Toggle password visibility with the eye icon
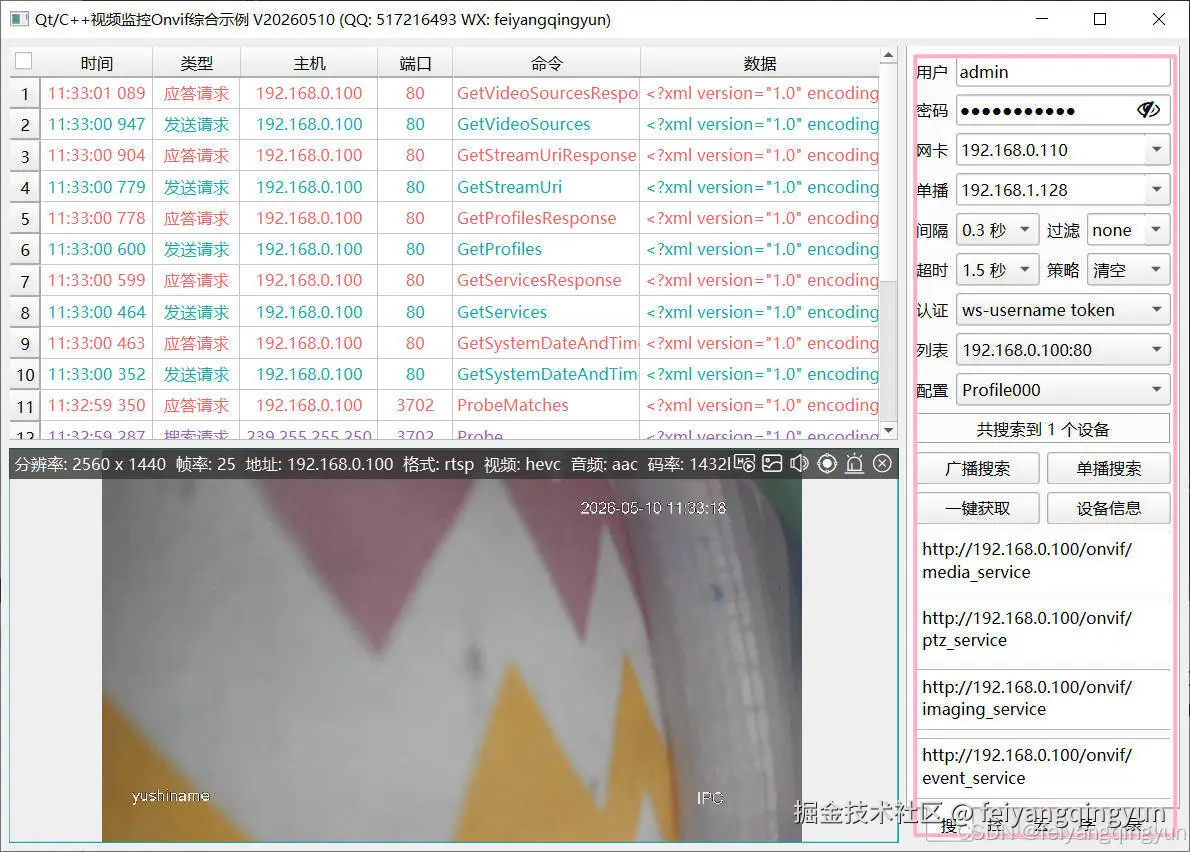Viewport: 1190px width, 852px height. [1148, 111]
